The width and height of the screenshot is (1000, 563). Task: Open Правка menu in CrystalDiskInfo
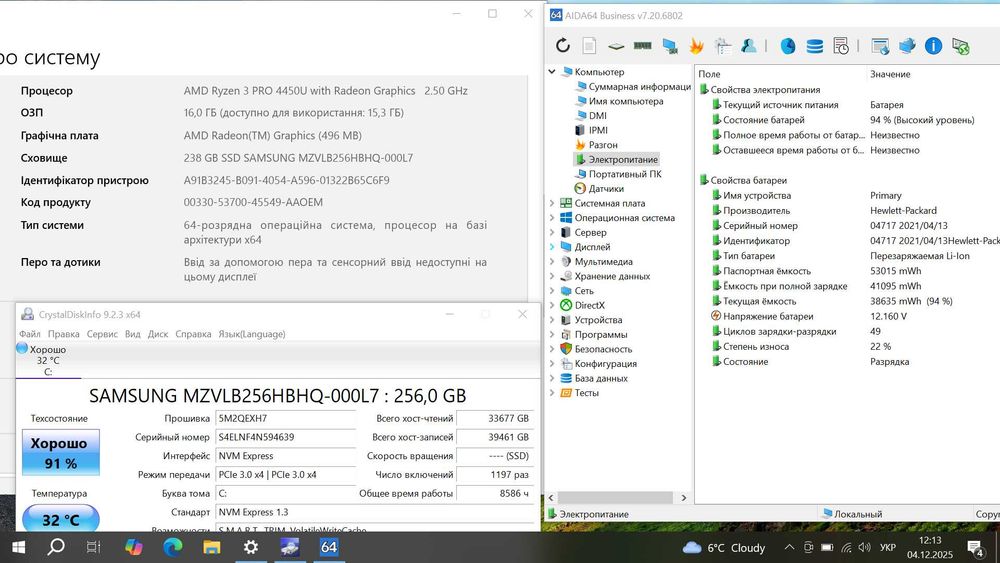click(64, 334)
